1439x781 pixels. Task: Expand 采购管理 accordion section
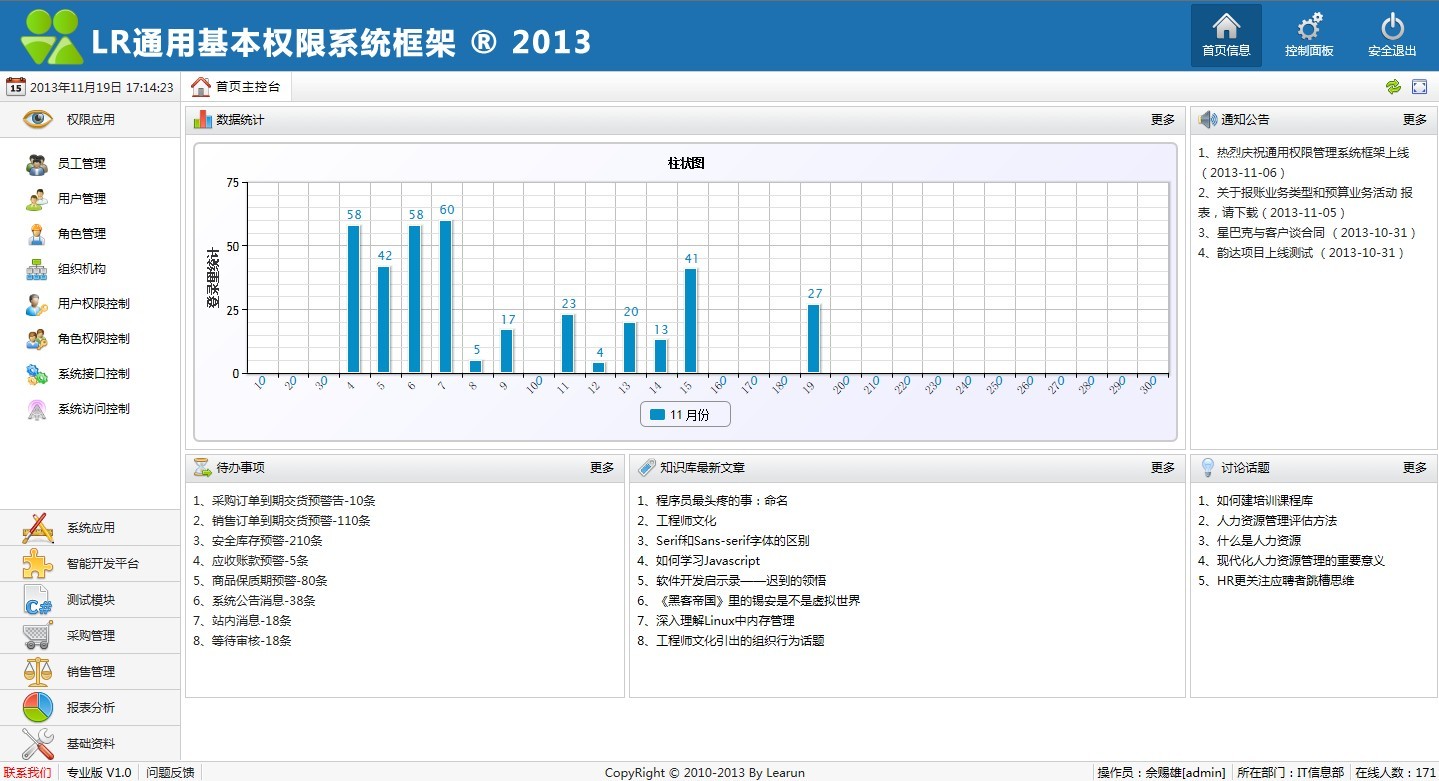point(90,636)
